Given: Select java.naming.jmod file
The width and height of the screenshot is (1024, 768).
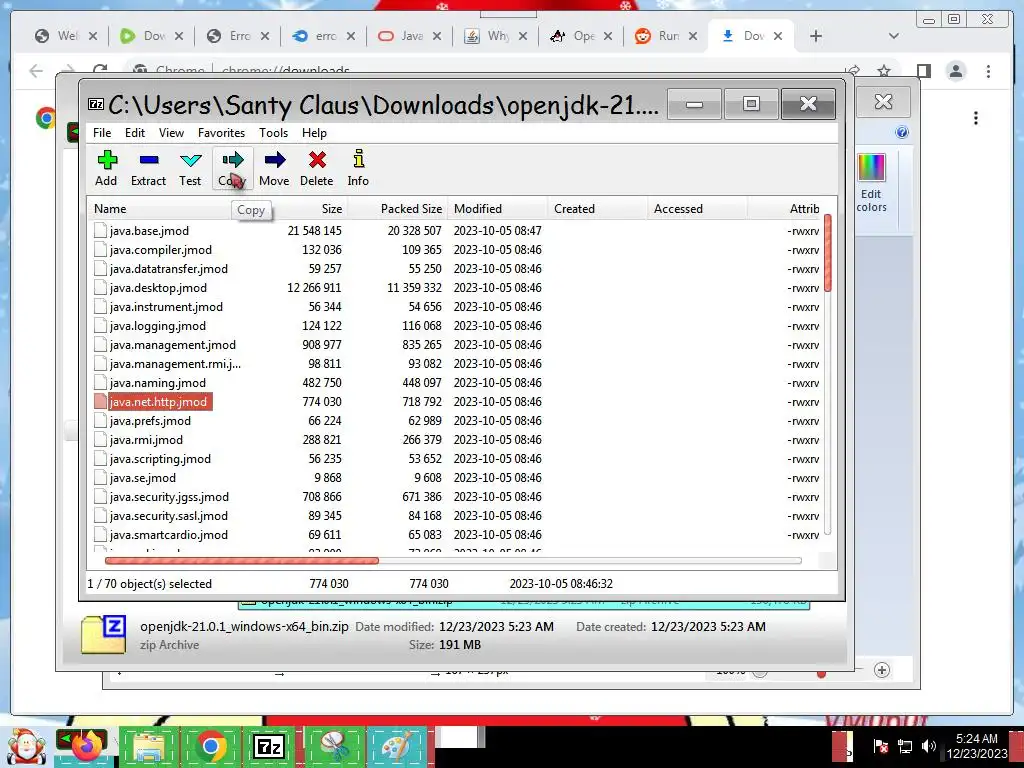Looking at the screenshot, I should point(157,383).
